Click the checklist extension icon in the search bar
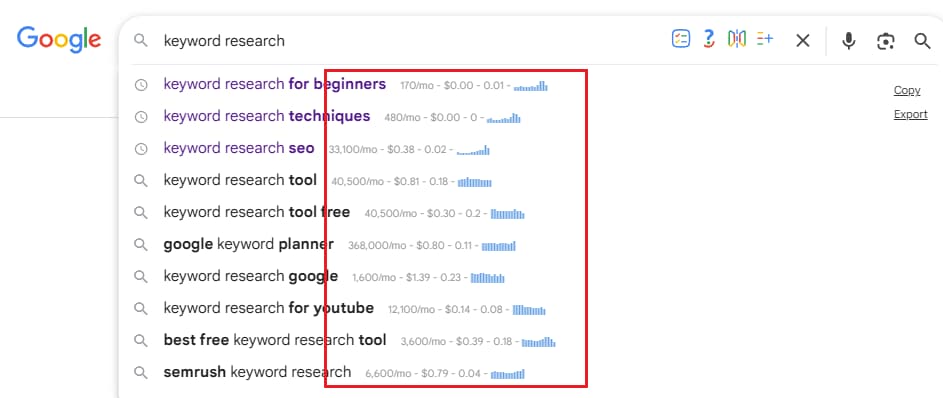The height and width of the screenshot is (398, 943). click(x=681, y=40)
